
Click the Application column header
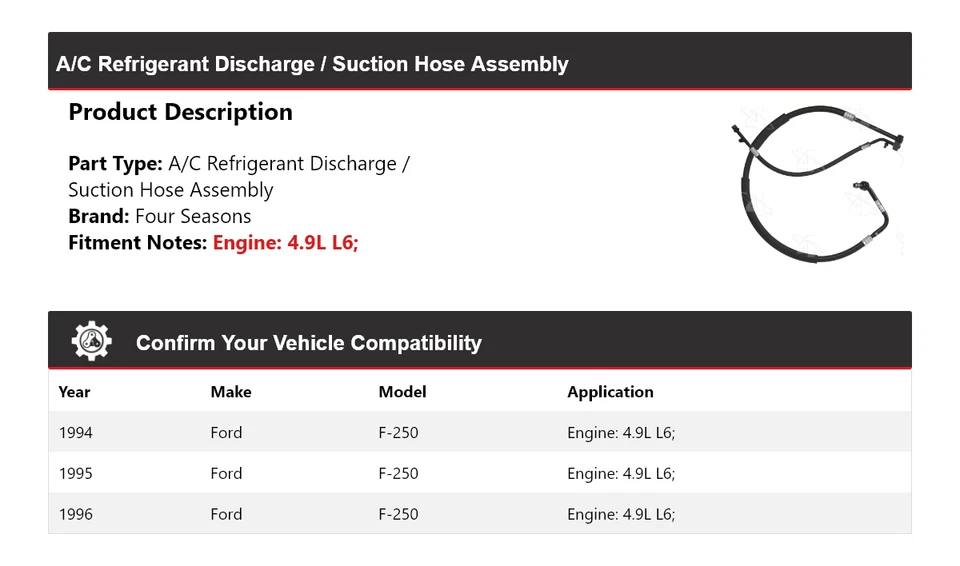610,392
